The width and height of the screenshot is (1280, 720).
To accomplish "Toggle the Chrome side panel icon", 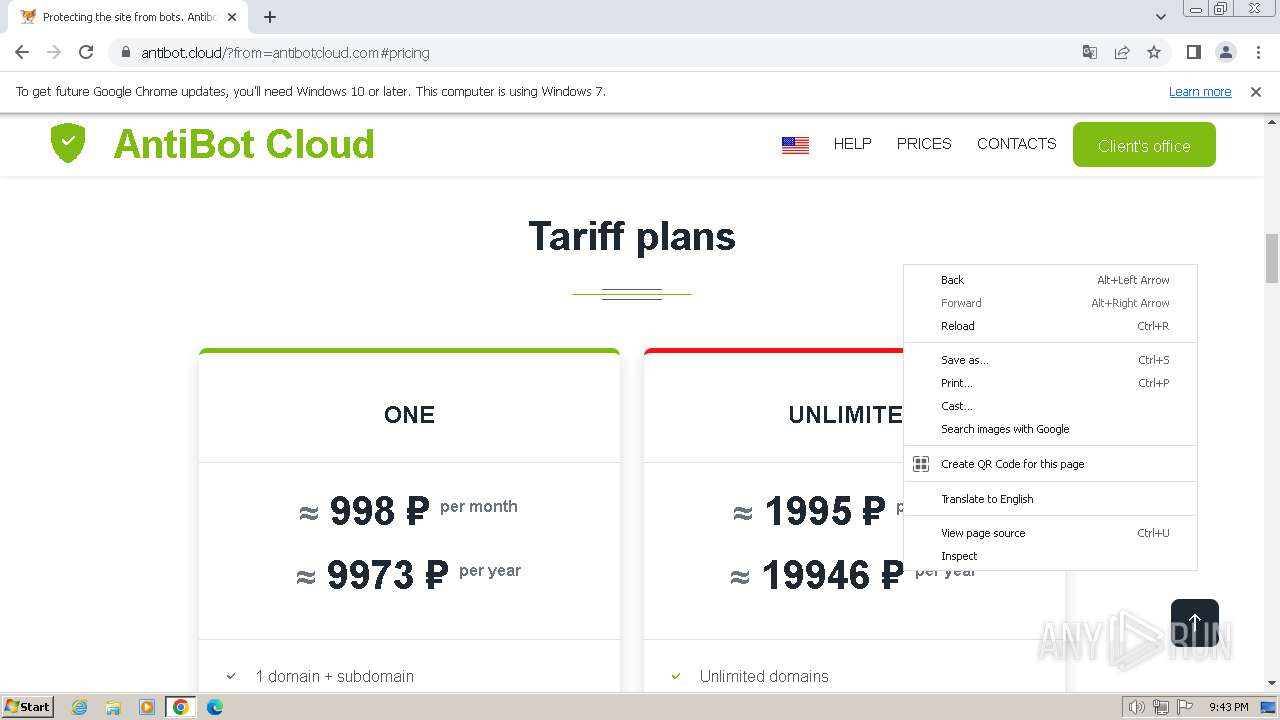I will [x=1193, y=52].
